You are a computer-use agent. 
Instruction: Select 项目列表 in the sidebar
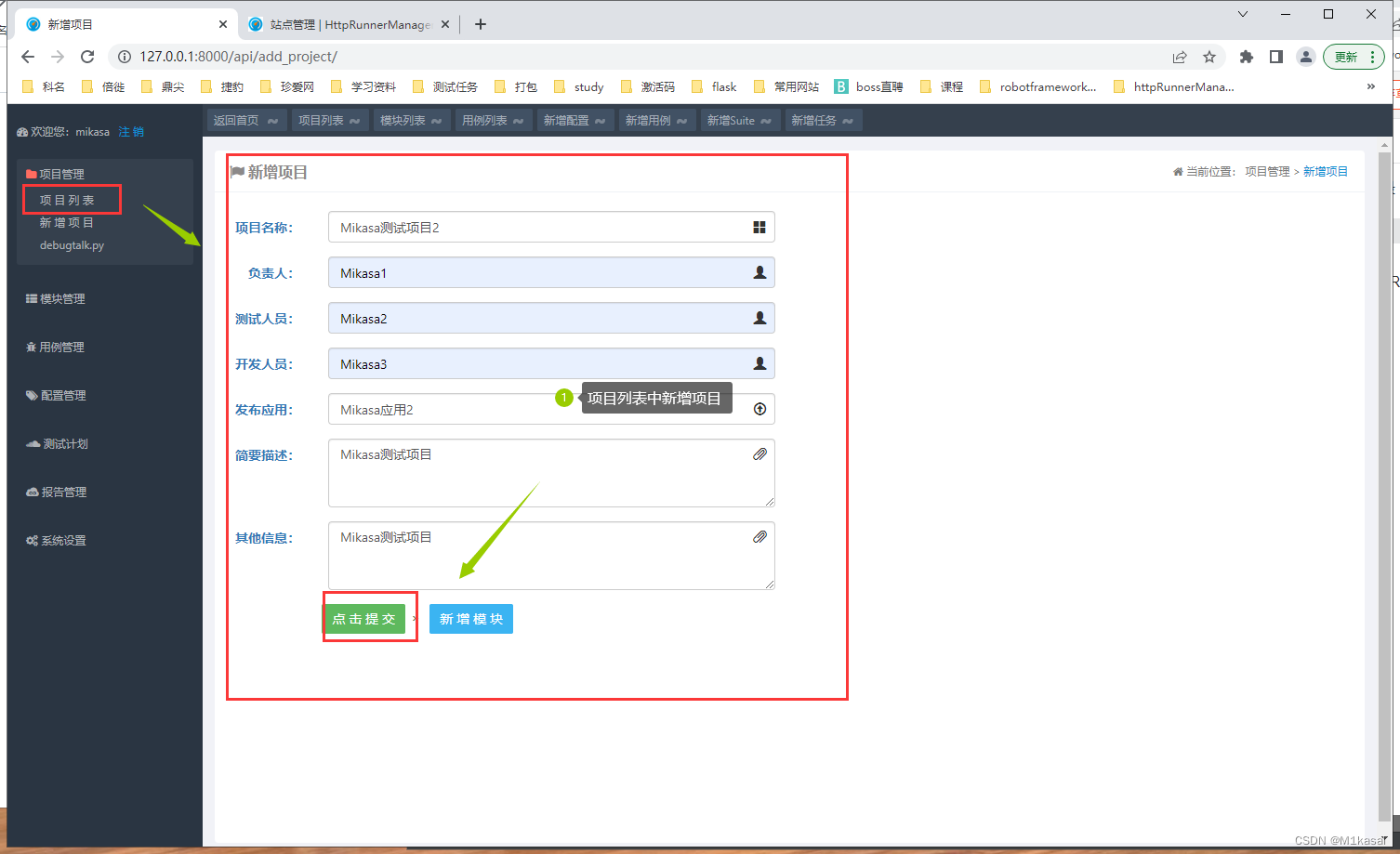[x=67, y=200]
